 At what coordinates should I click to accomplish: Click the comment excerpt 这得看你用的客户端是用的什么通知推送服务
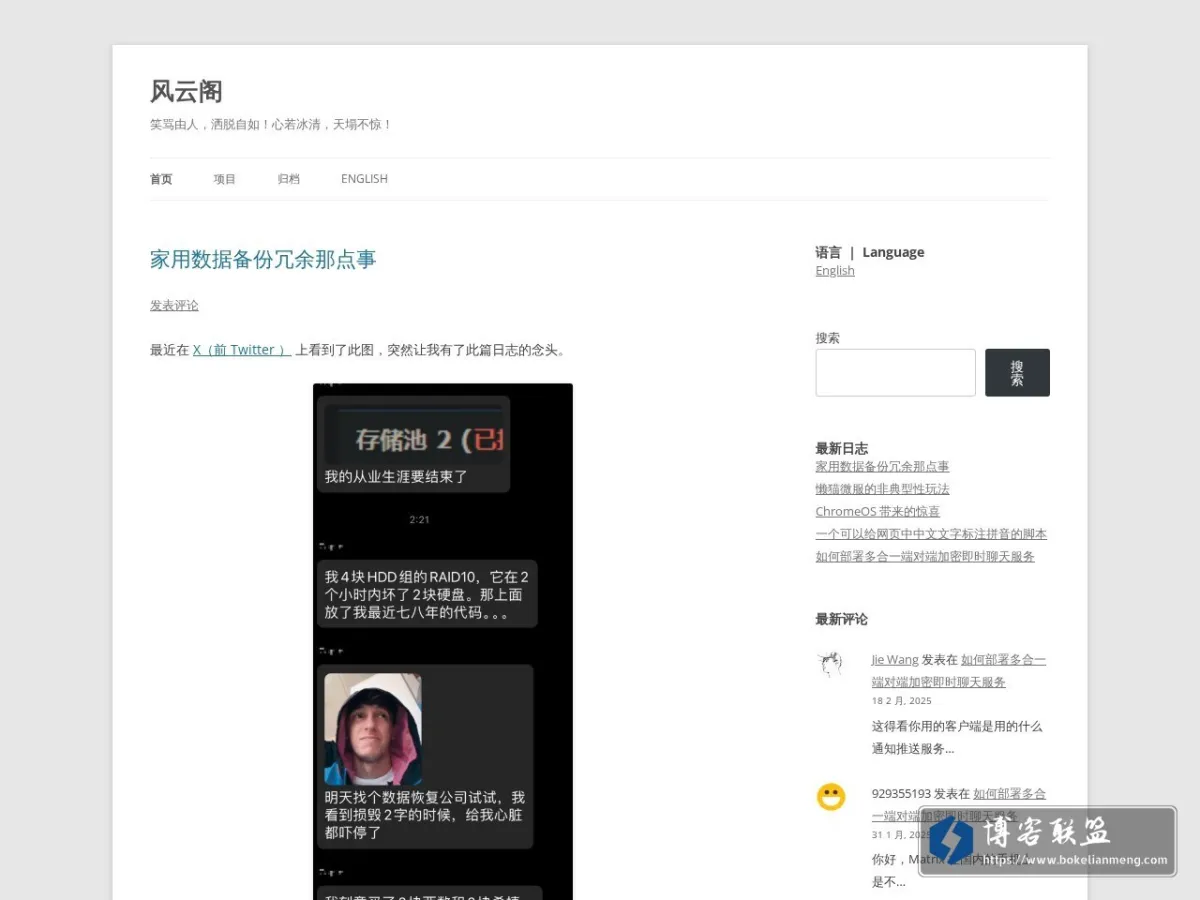point(957,737)
